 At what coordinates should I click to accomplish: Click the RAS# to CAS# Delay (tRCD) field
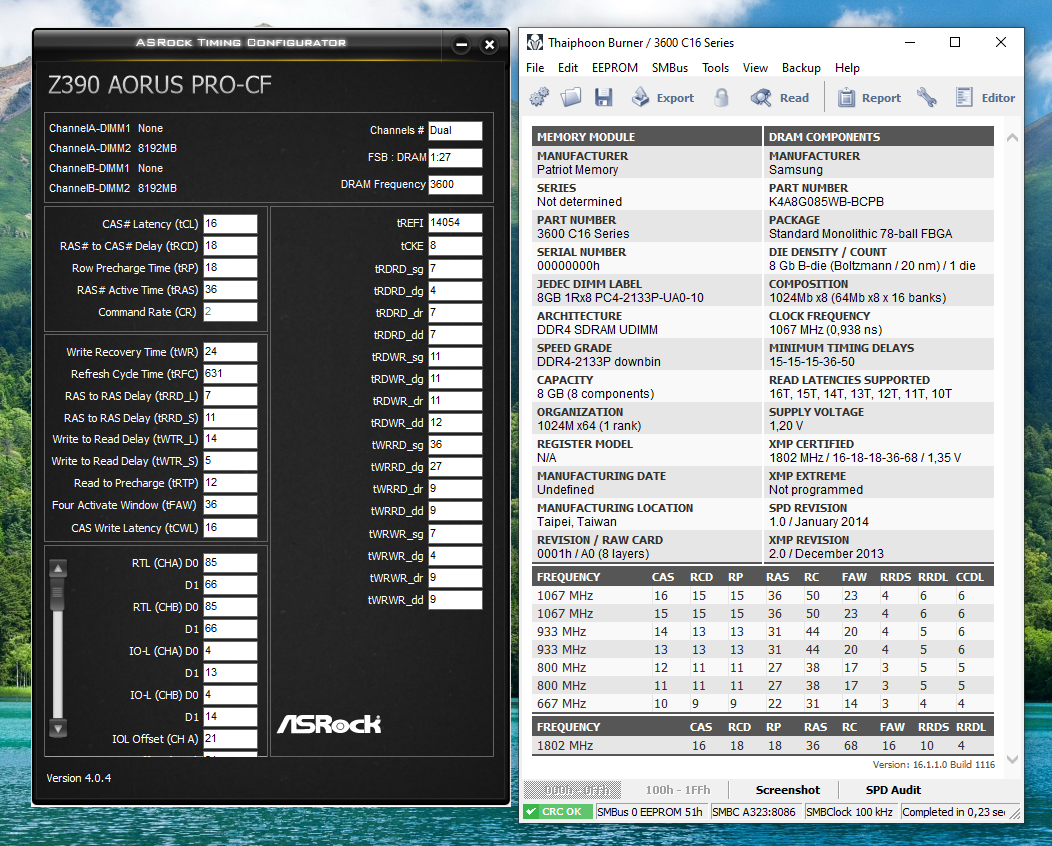coord(230,246)
